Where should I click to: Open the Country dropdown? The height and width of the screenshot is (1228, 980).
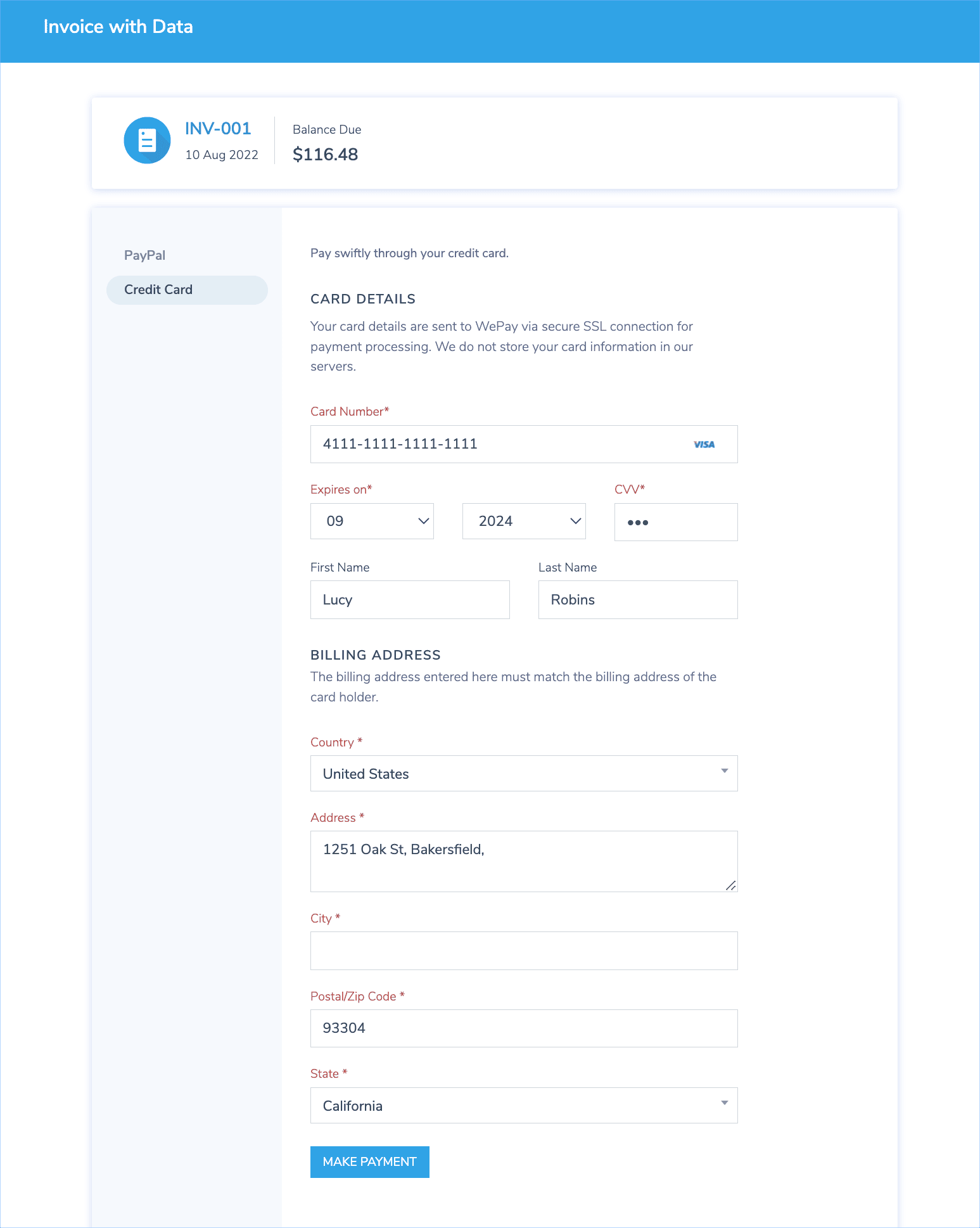point(524,773)
